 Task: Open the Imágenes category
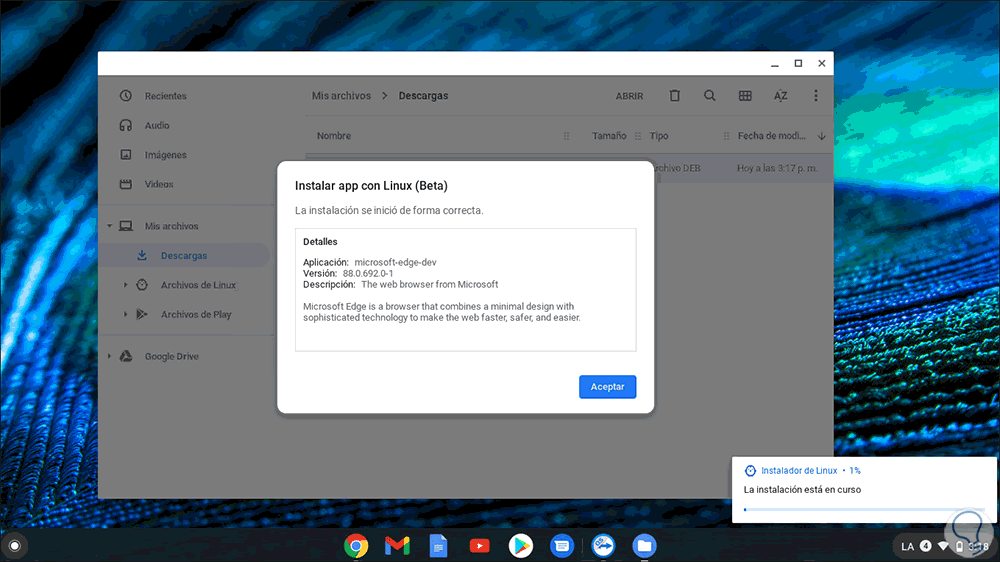pyautogui.click(x=165, y=154)
